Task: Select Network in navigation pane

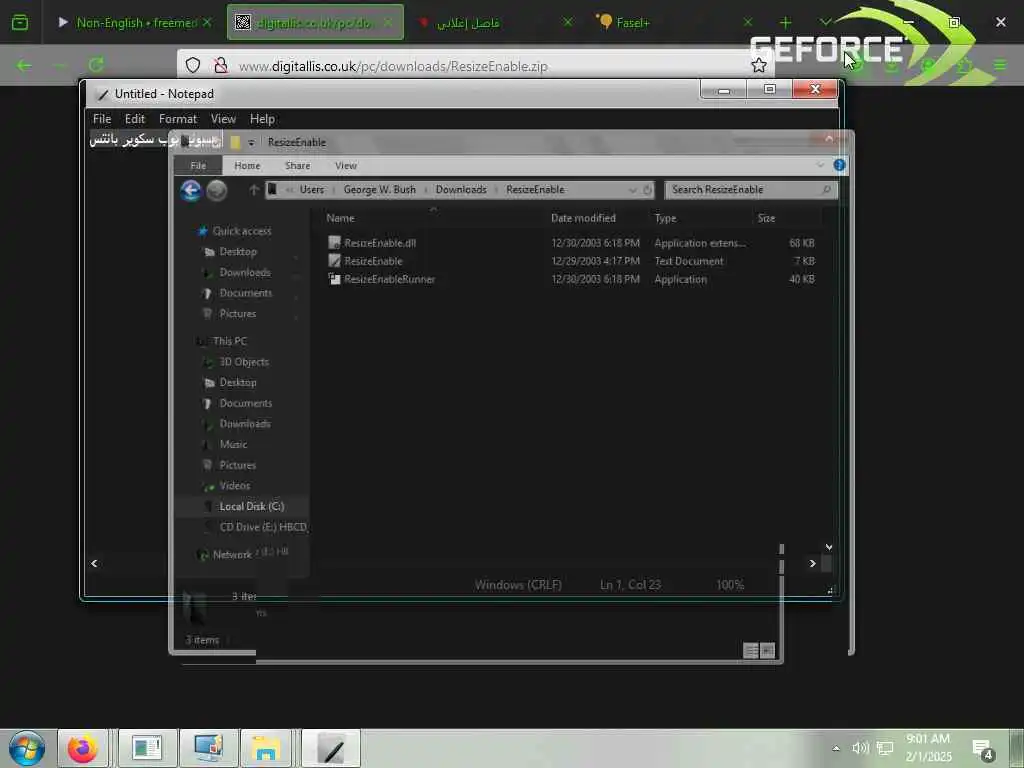Action: click(x=232, y=554)
